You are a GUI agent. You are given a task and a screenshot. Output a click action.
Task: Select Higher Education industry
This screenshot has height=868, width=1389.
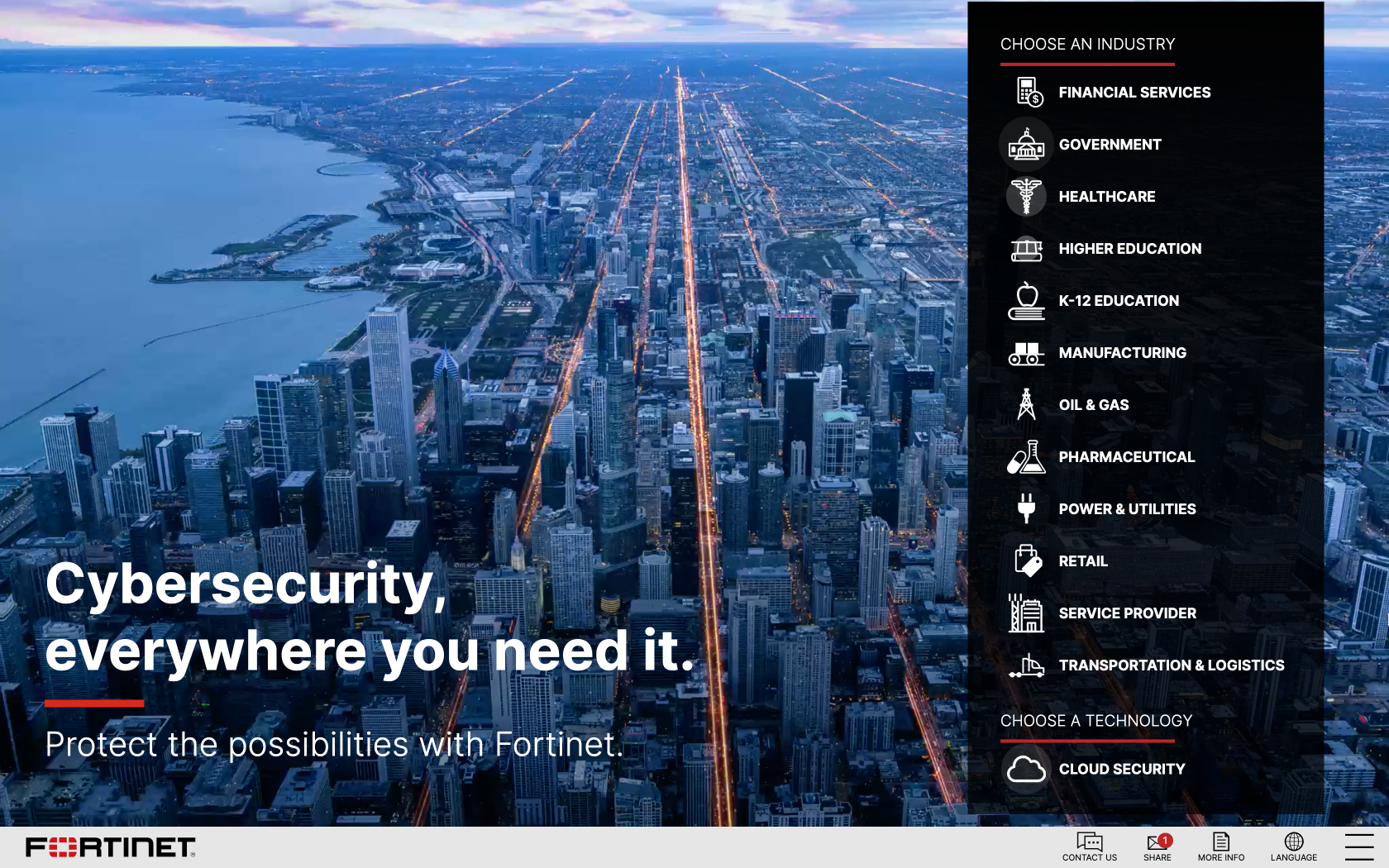(1130, 249)
